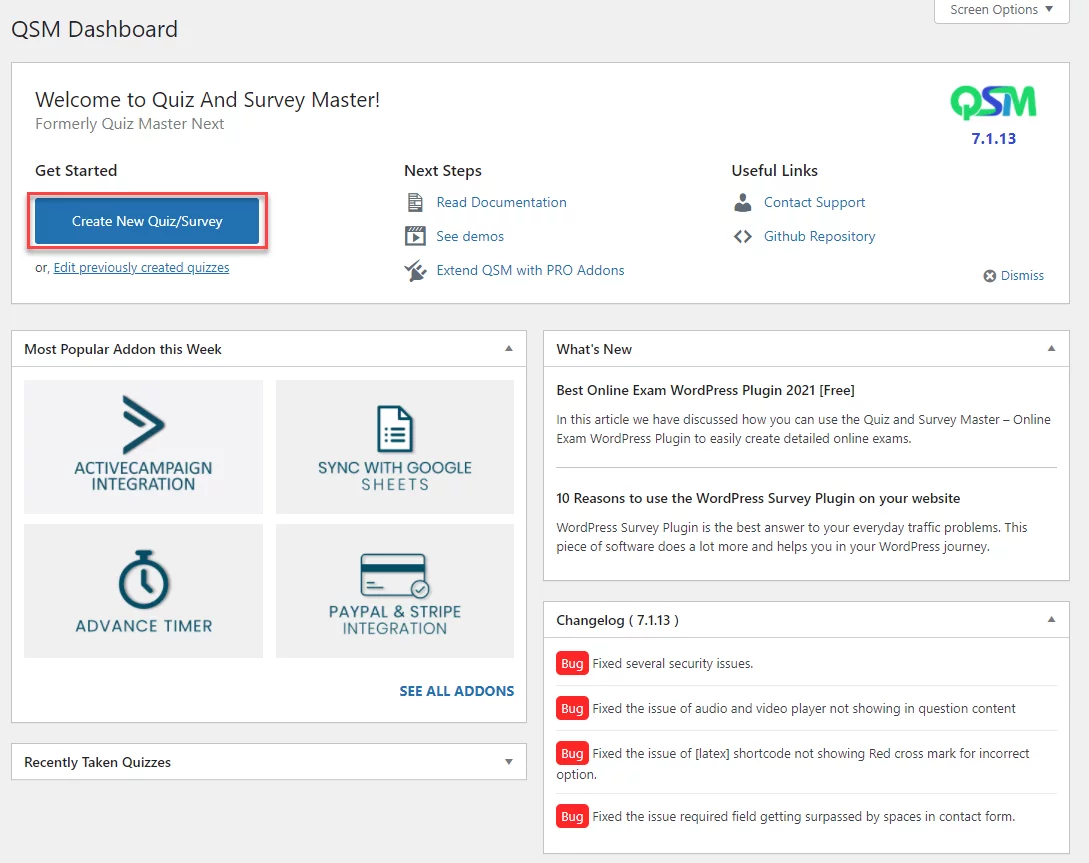Click the Most Popular Addon this Week heading

(x=123, y=349)
